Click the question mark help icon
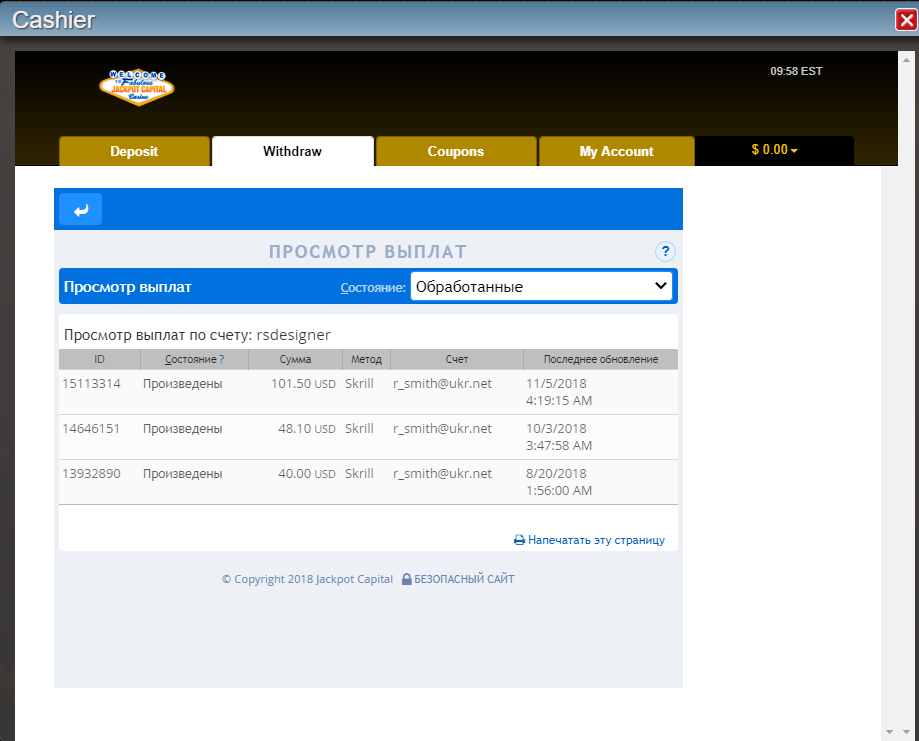Screen dimensions: 919x741 (665, 252)
